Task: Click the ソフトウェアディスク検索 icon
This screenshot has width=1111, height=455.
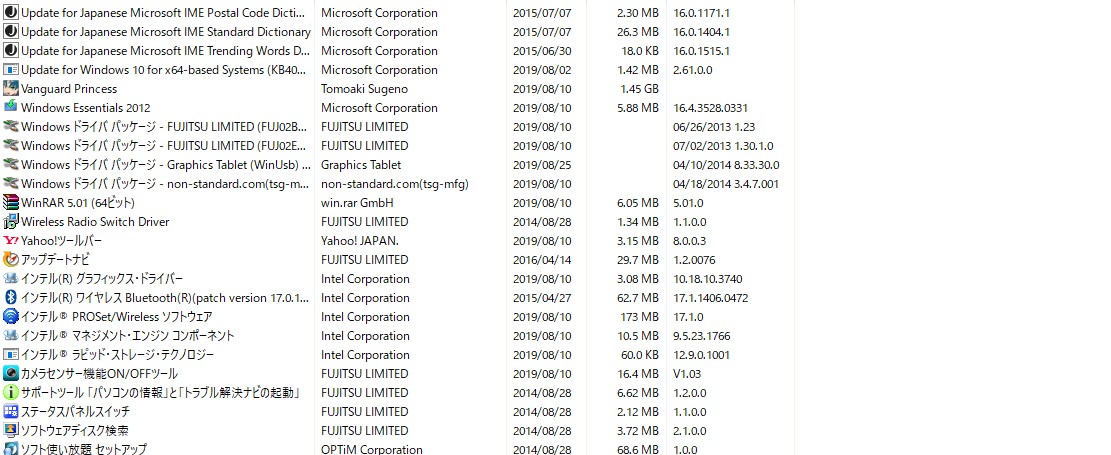Action: [11, 431]
